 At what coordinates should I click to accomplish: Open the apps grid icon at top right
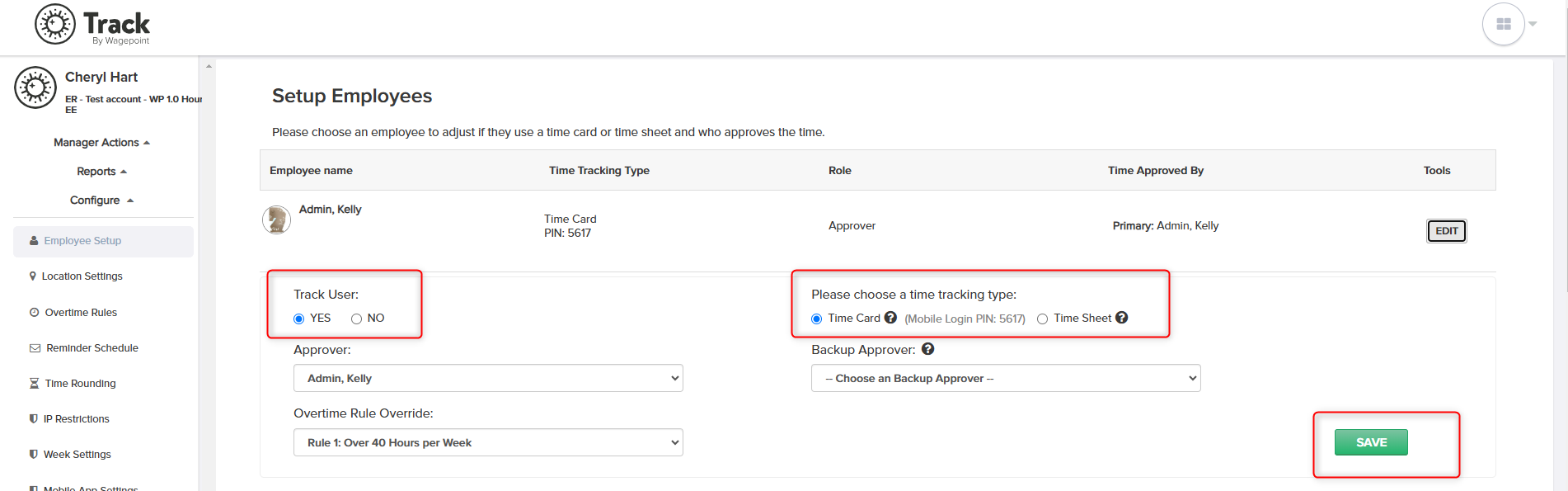click(x=1504, y=24)
